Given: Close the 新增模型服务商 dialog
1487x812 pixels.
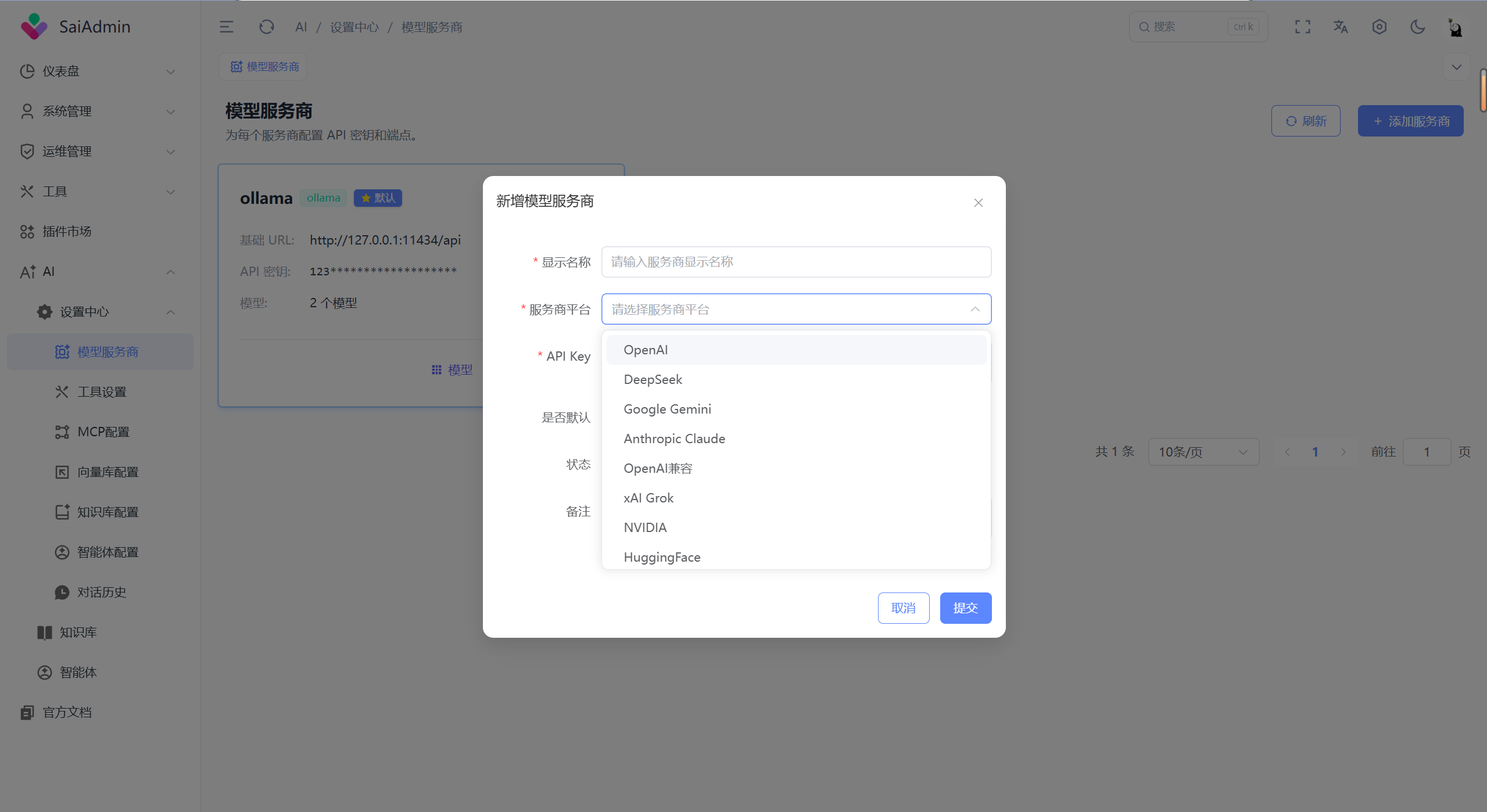Looking at the screenshot, I should pyautogui.click(x=978, y=203).
